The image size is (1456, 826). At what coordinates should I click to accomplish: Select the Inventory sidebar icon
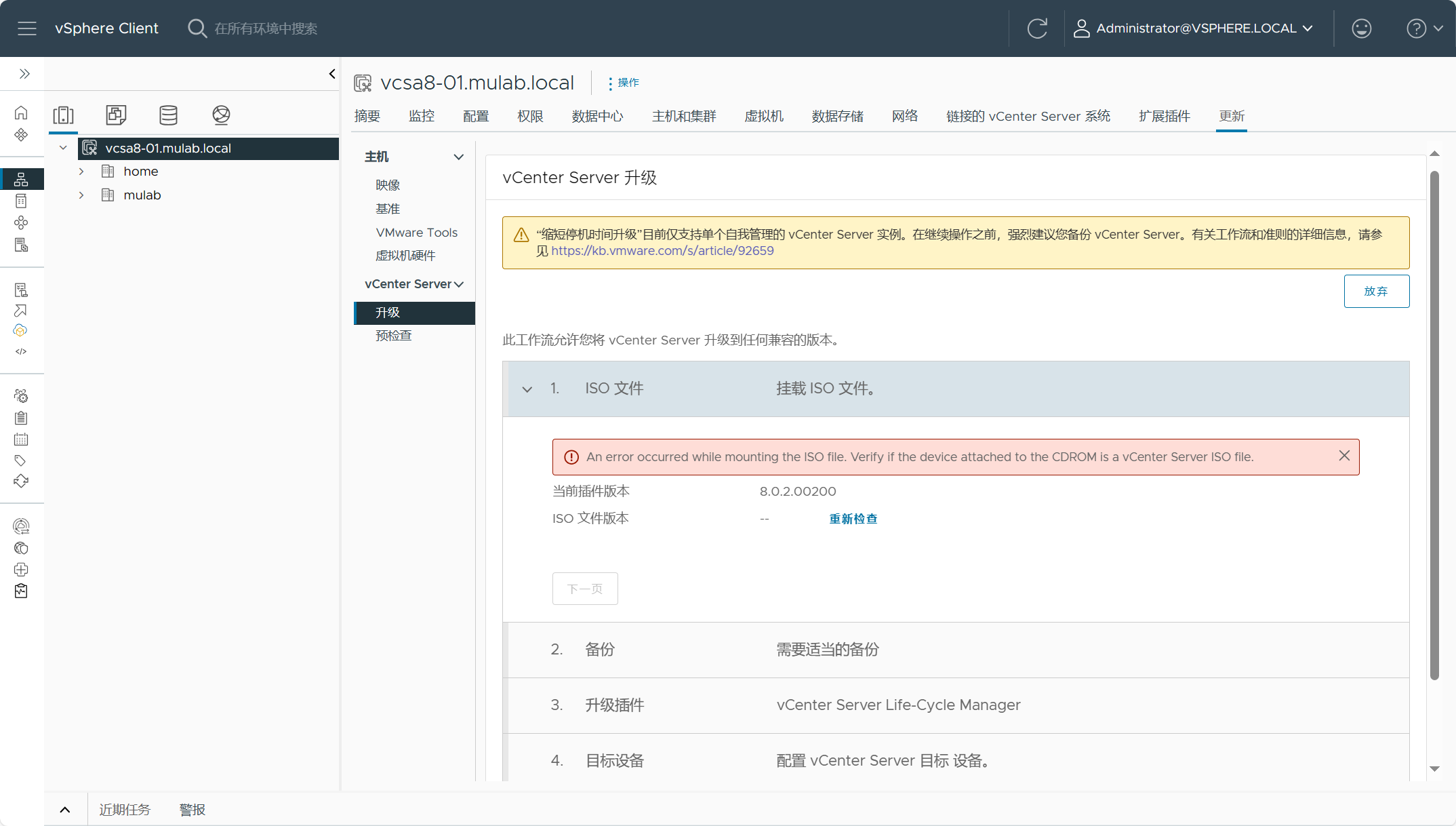[x=21, y=179]
